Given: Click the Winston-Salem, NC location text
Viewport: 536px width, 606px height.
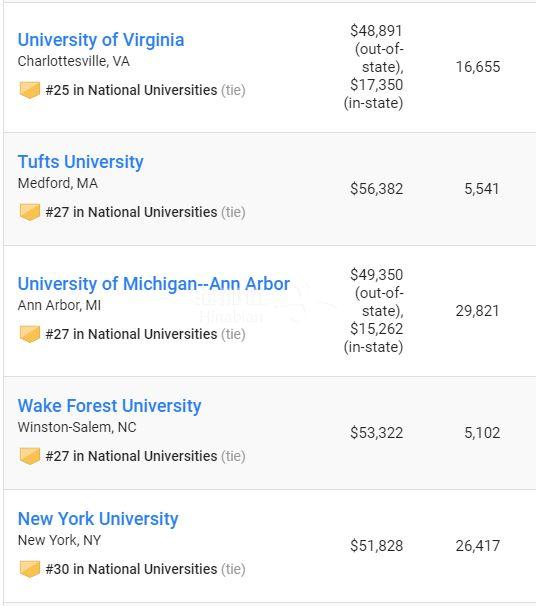Looking at the screenshot, I should 77,427.
